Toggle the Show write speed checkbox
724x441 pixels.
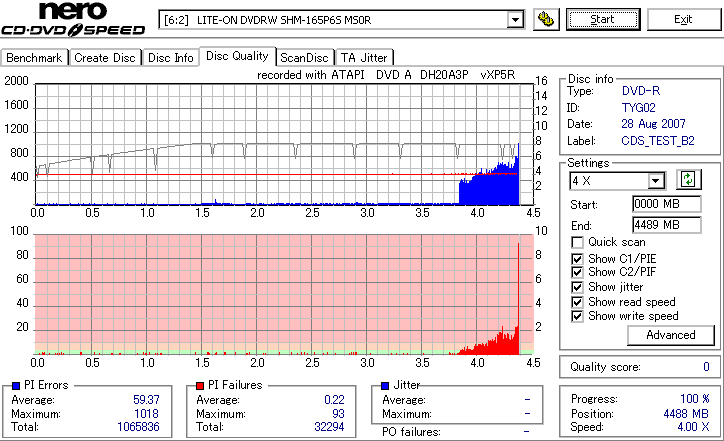point(577,316)
